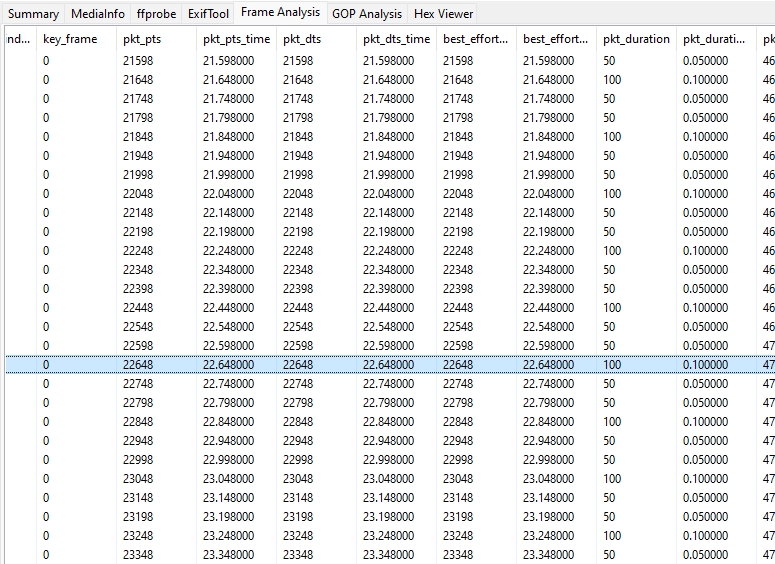
Task: Click the pkt_dts_time column header
Action: 396,40
